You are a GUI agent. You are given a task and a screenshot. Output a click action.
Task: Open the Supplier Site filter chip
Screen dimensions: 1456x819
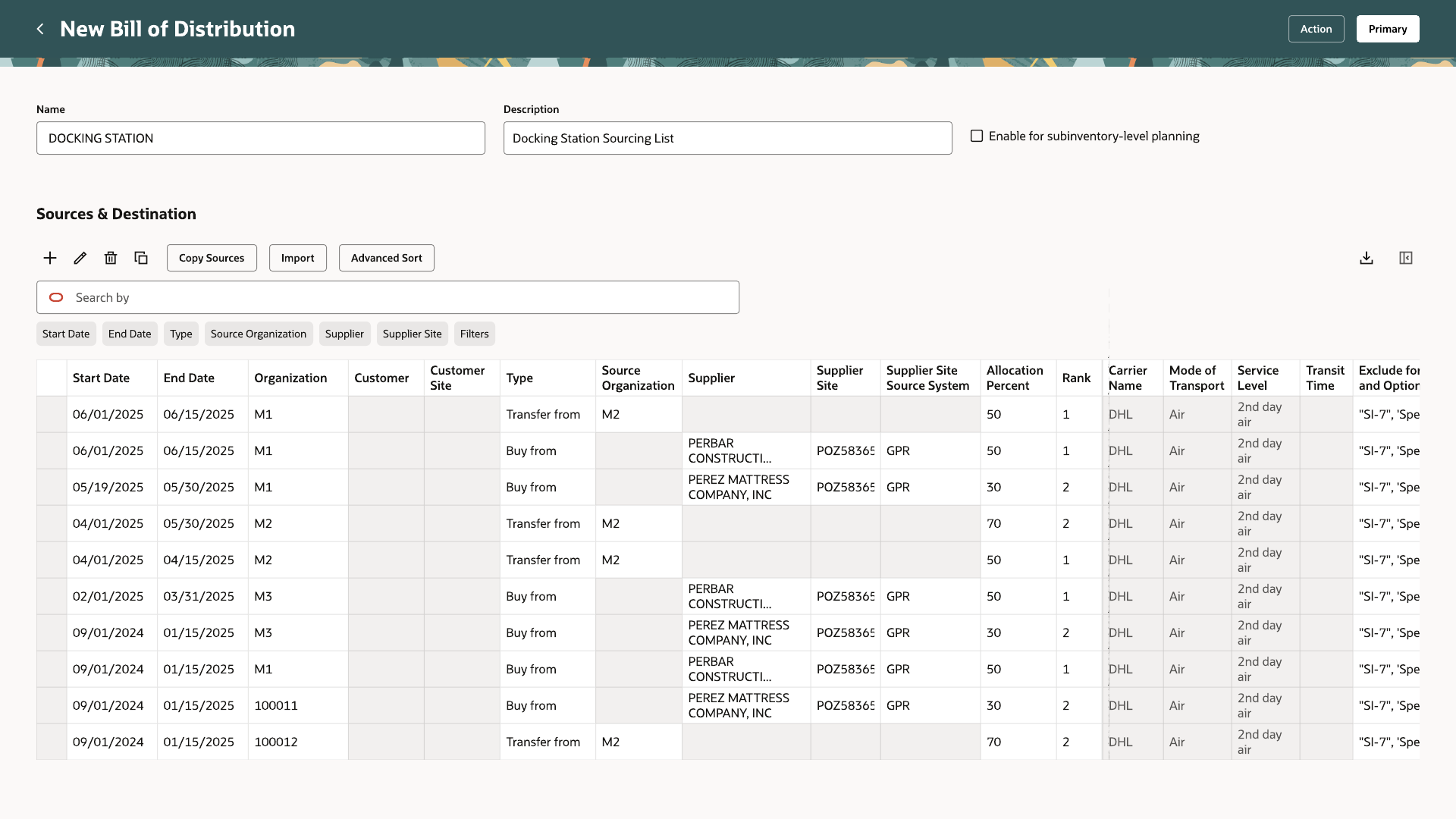click(x=413, y=334)
